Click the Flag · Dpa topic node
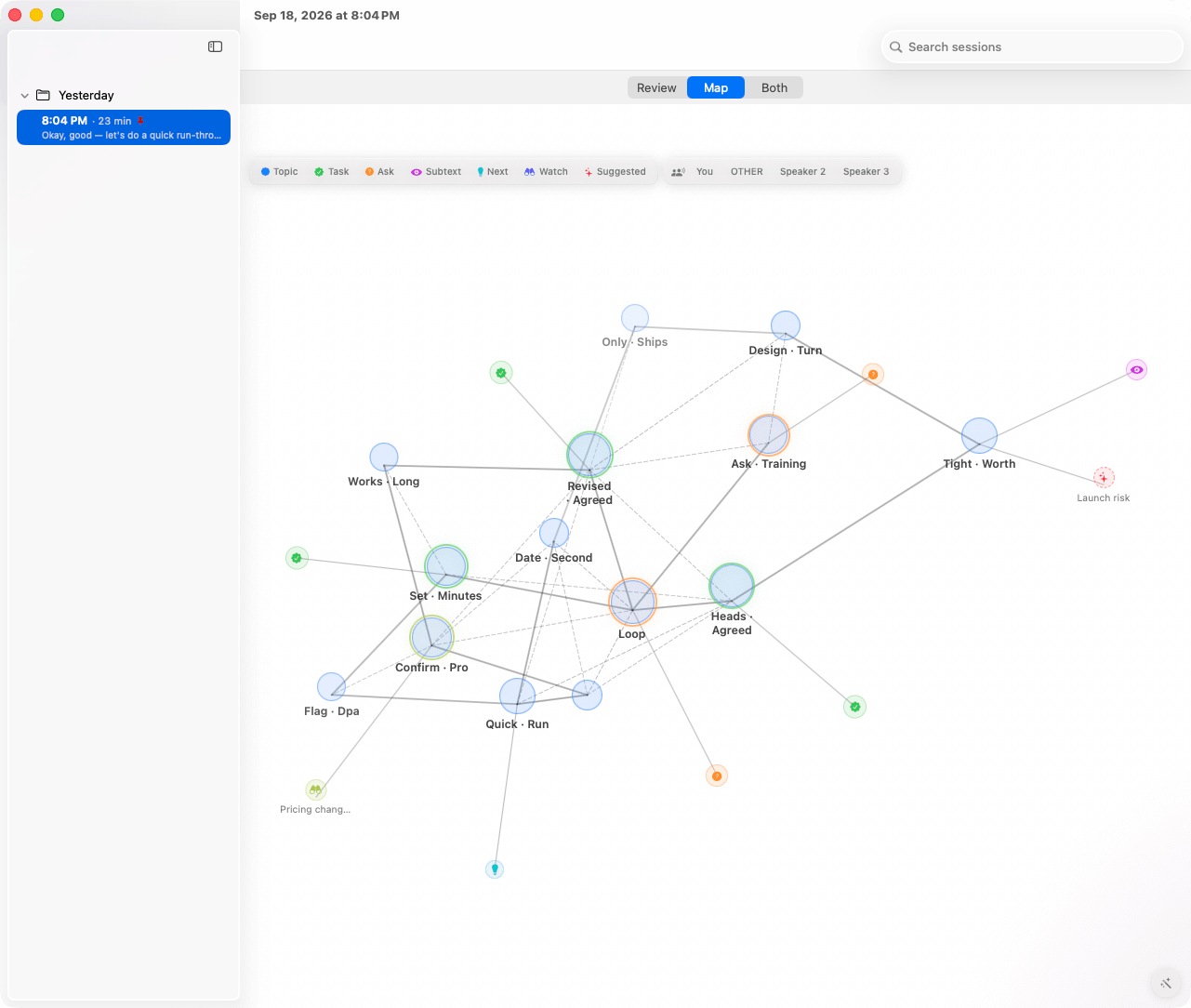 click(x=331, y=687)
